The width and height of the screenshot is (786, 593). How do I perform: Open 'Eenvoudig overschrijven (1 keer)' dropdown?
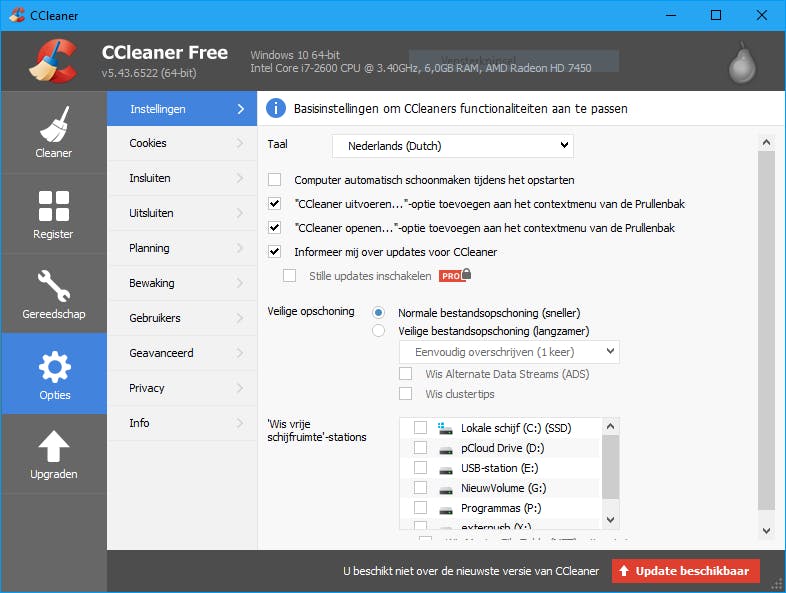(509, 352)
